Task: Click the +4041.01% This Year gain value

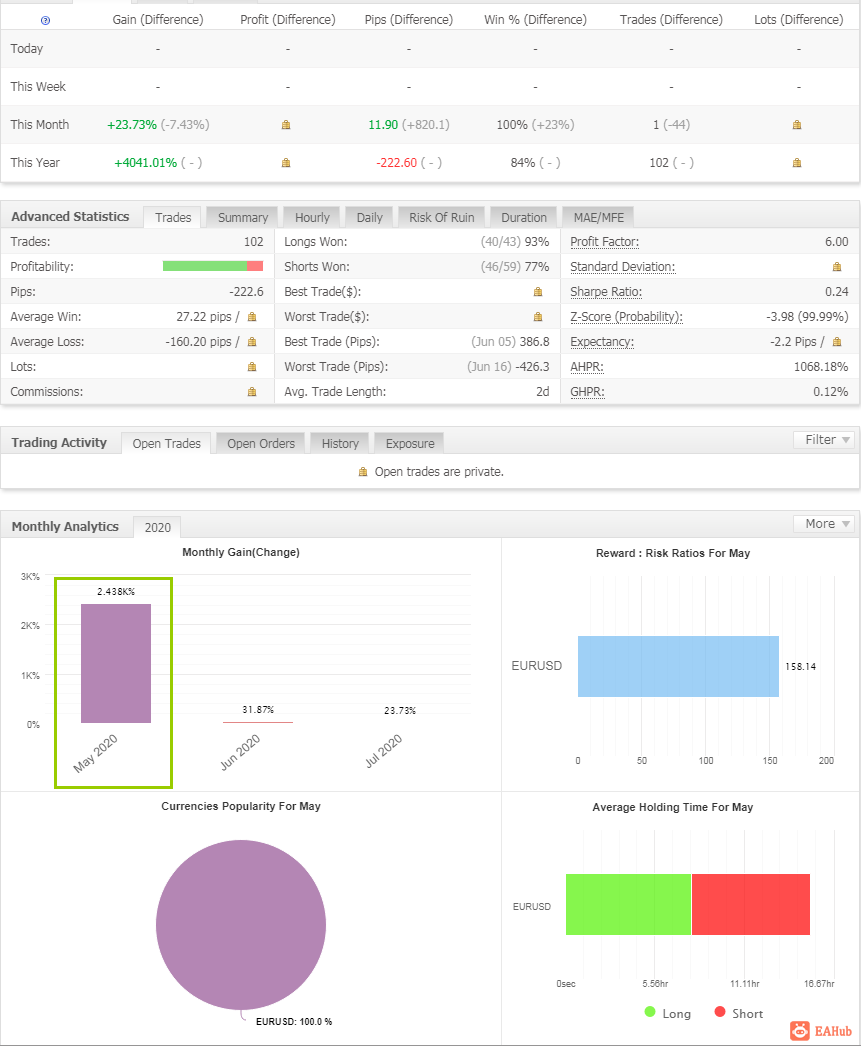Action: pyautogui.click(x=145, y=163)
